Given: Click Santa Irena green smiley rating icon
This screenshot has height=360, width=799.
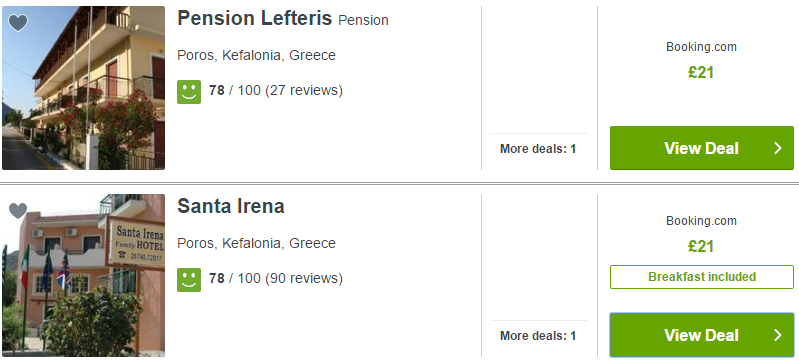Looking at the screenshot, I should pos(189,279).
